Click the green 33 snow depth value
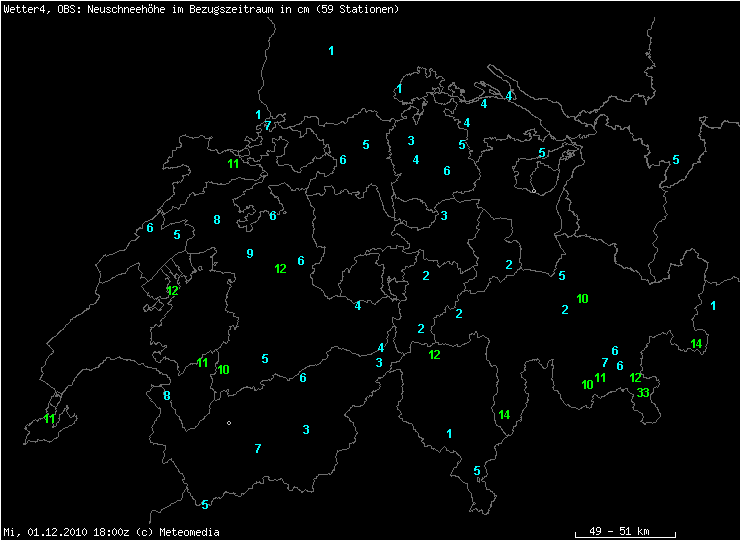The height and width of the screenshot is (540, 740). [x=643, y=393]
